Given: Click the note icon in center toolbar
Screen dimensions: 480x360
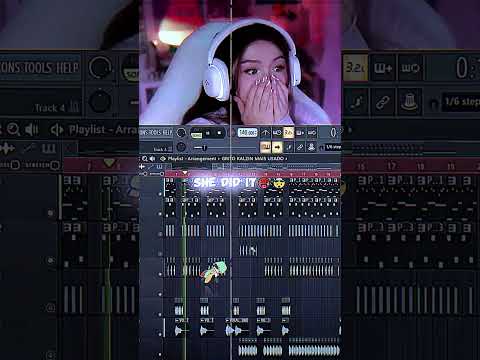Looking at the screenshot, I should pyautogui.click(x=289, y=147).
